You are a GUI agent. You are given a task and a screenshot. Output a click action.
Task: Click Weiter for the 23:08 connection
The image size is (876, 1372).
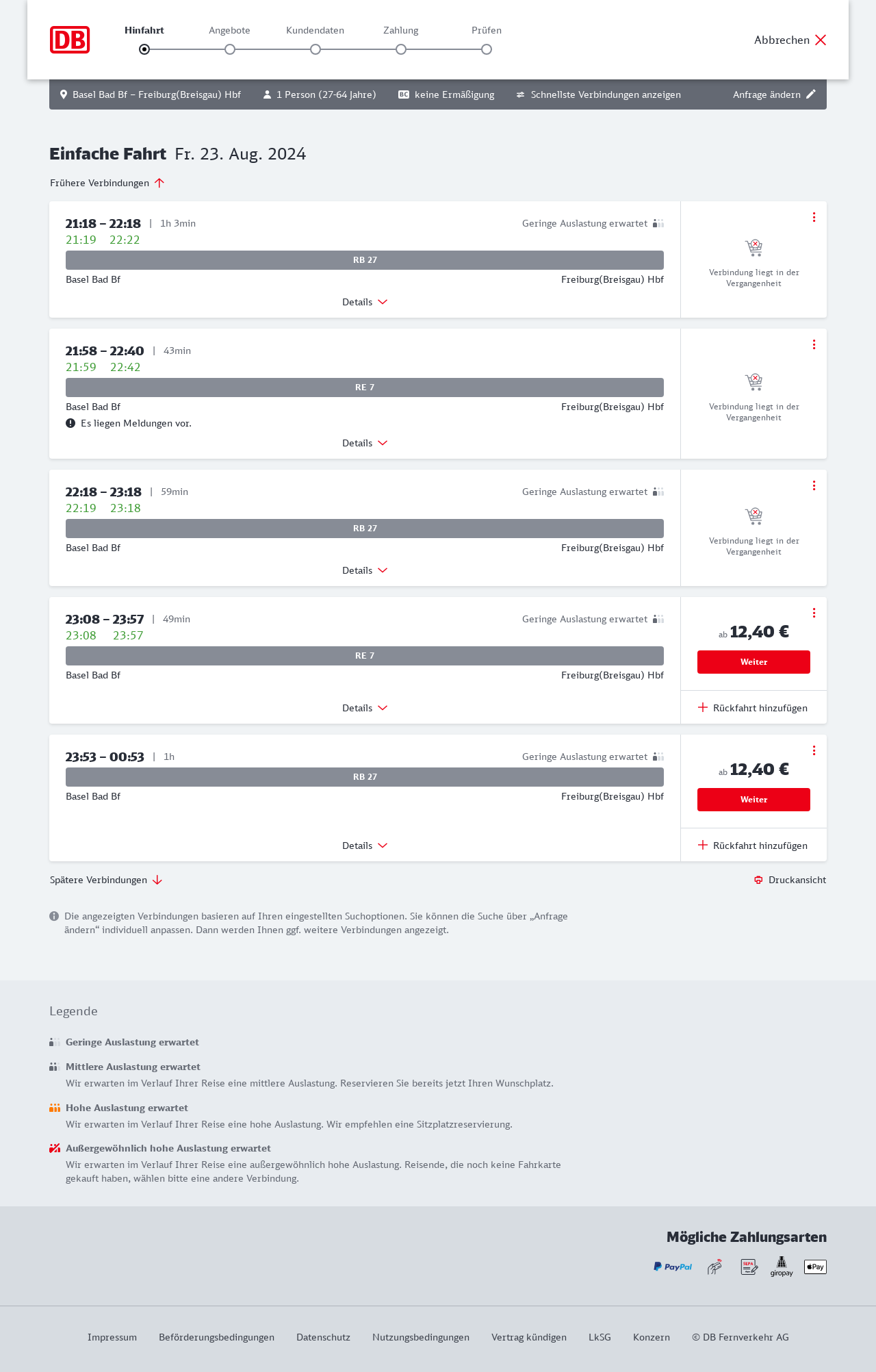click(753, 662)
